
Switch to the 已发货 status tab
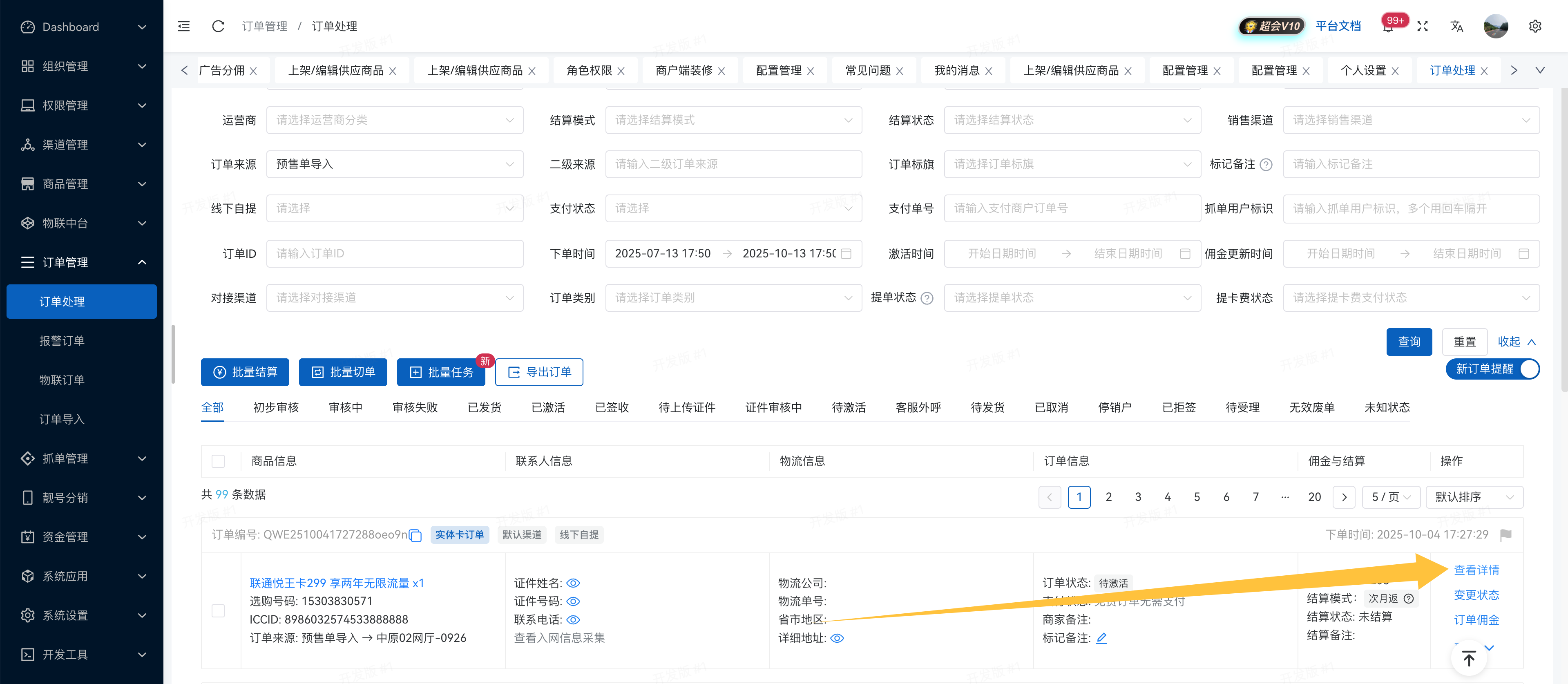(x=484, y=408)
